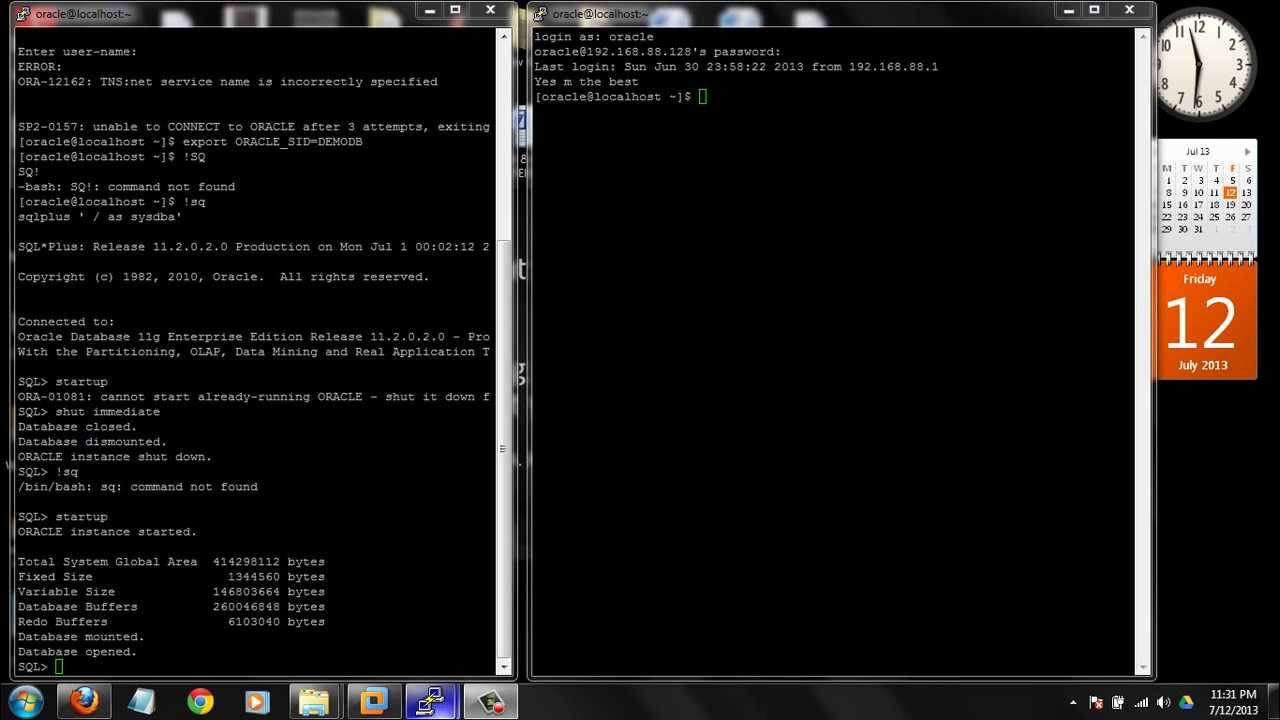Click "sqlplus ' / as sysdba'" line

pos(99,217)
